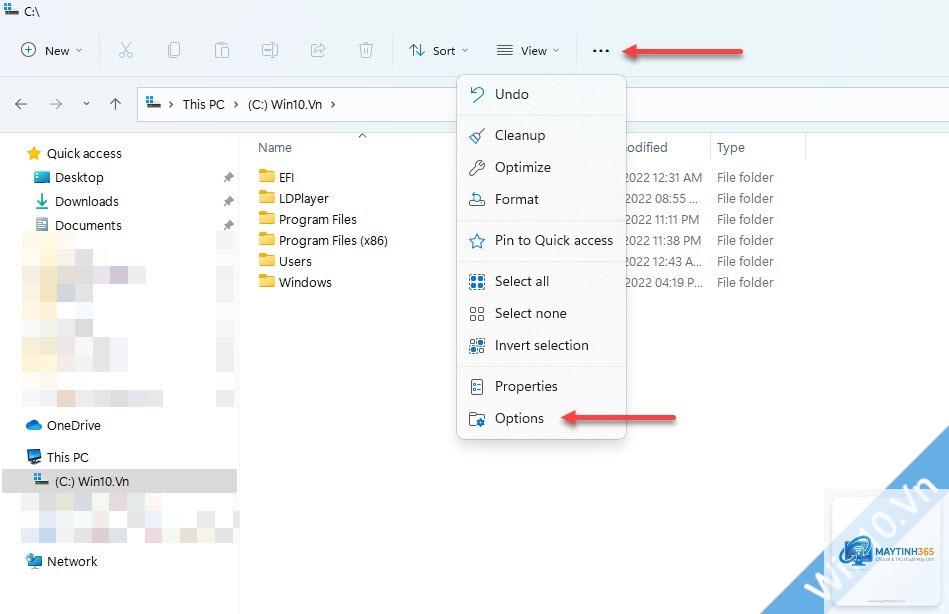Viewport: 949px width, 614px height.
Task: Click the Rename icon in toolbar
Action: pyautogui.click(x=269, y=50)
